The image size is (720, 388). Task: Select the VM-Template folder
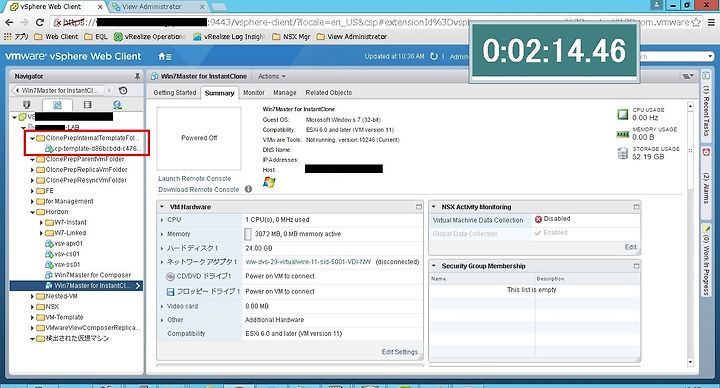[60, 317]
